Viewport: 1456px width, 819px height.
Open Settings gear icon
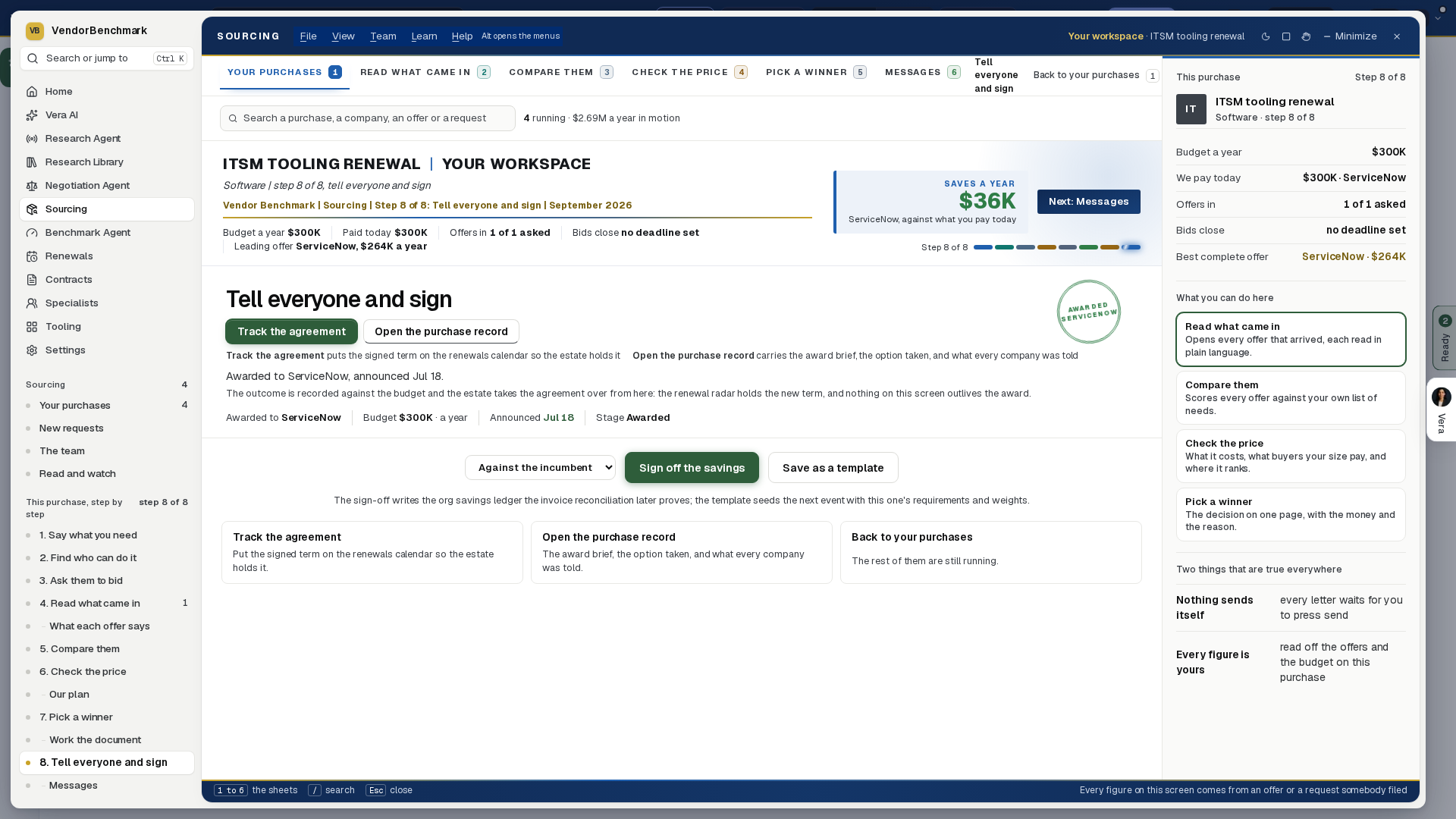point(32,350)
